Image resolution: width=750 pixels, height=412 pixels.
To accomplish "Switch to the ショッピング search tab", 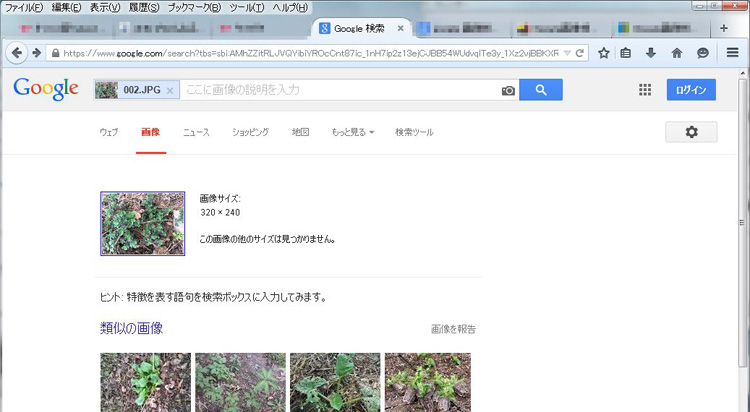I will pos(250,132).
